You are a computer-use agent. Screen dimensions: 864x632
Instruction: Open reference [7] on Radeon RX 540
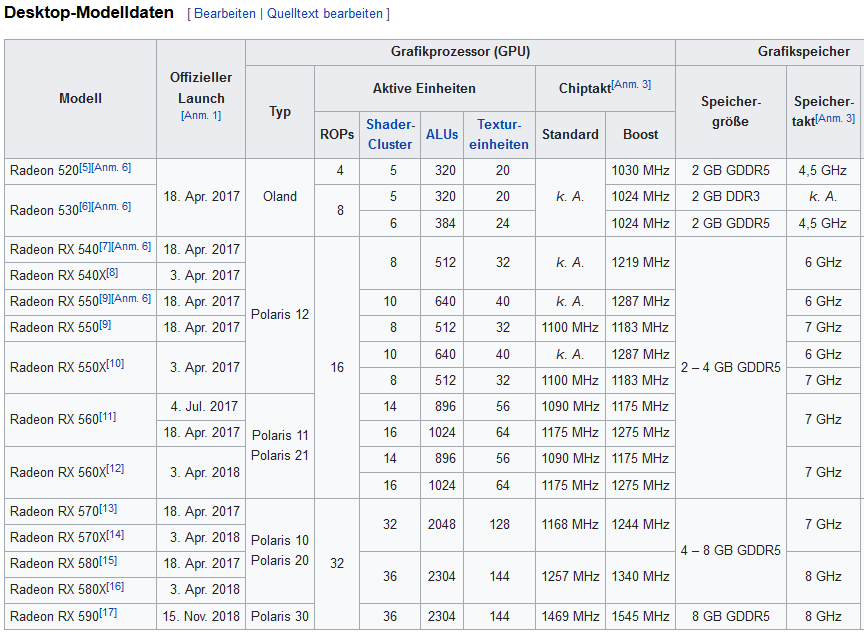105,246
